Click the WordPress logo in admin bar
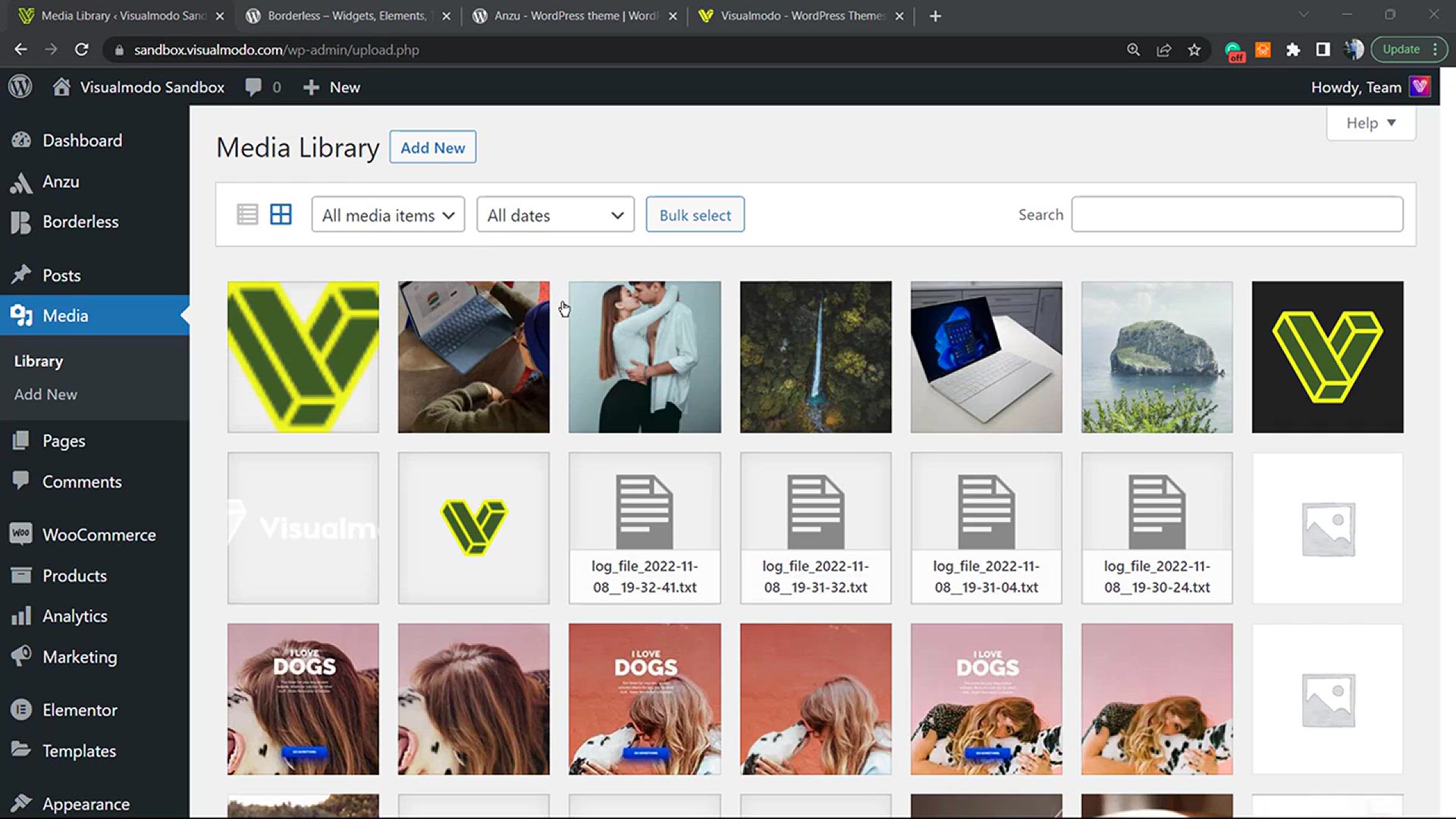Screen dimensions: 1456x819 (20, 86)
